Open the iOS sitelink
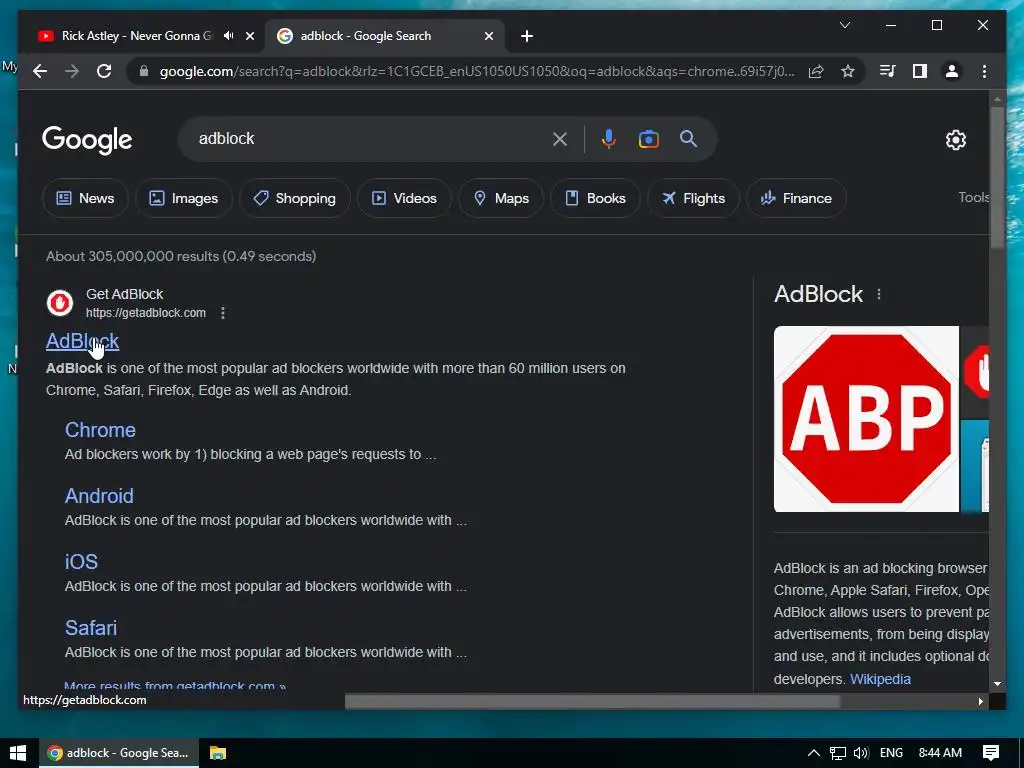1024x768 pixels. coord(81,562)
